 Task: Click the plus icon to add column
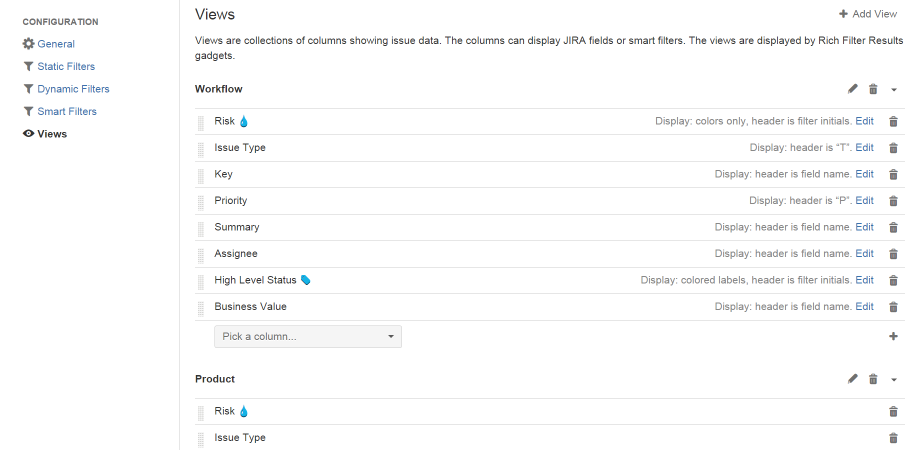point(893,337)
